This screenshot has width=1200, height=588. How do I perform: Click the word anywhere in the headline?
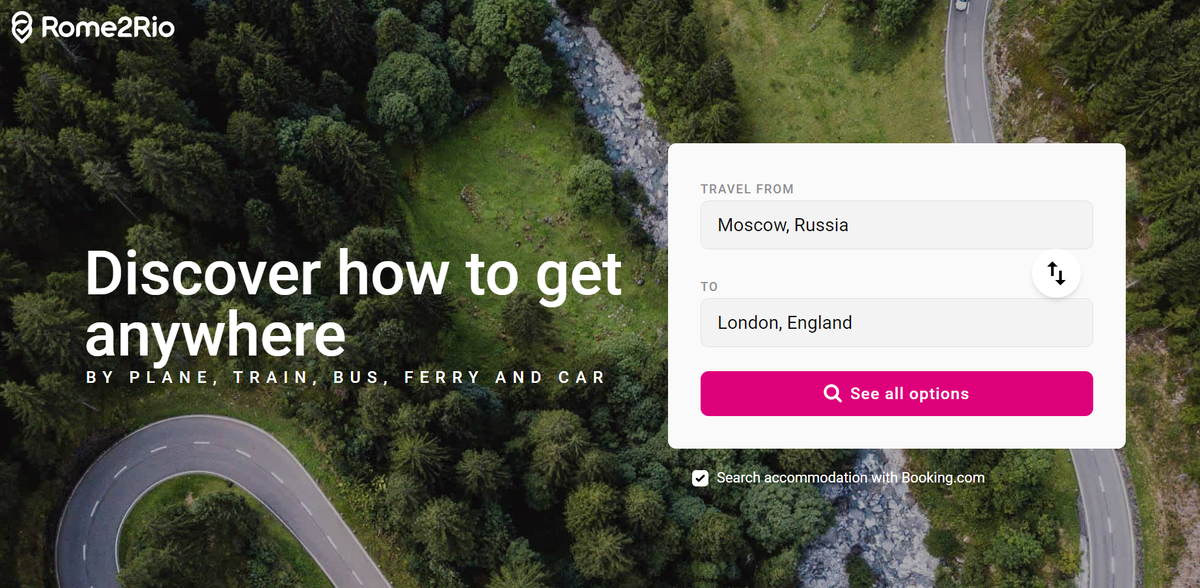click(x=215, y=335)
